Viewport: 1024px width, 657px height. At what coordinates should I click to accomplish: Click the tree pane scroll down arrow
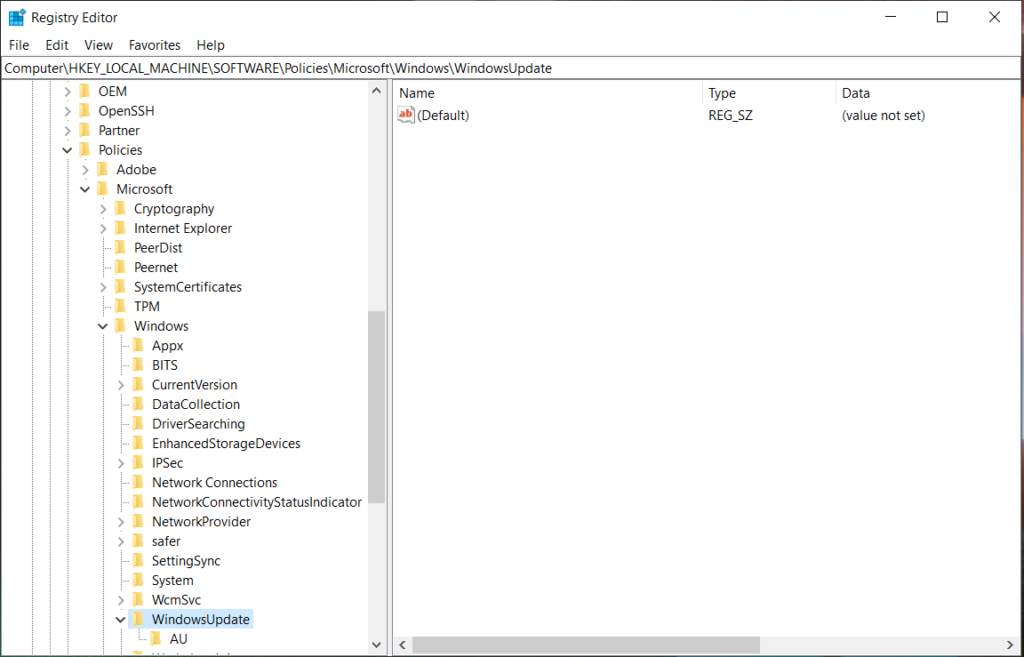pyautogui.click(x=377, y=645)
